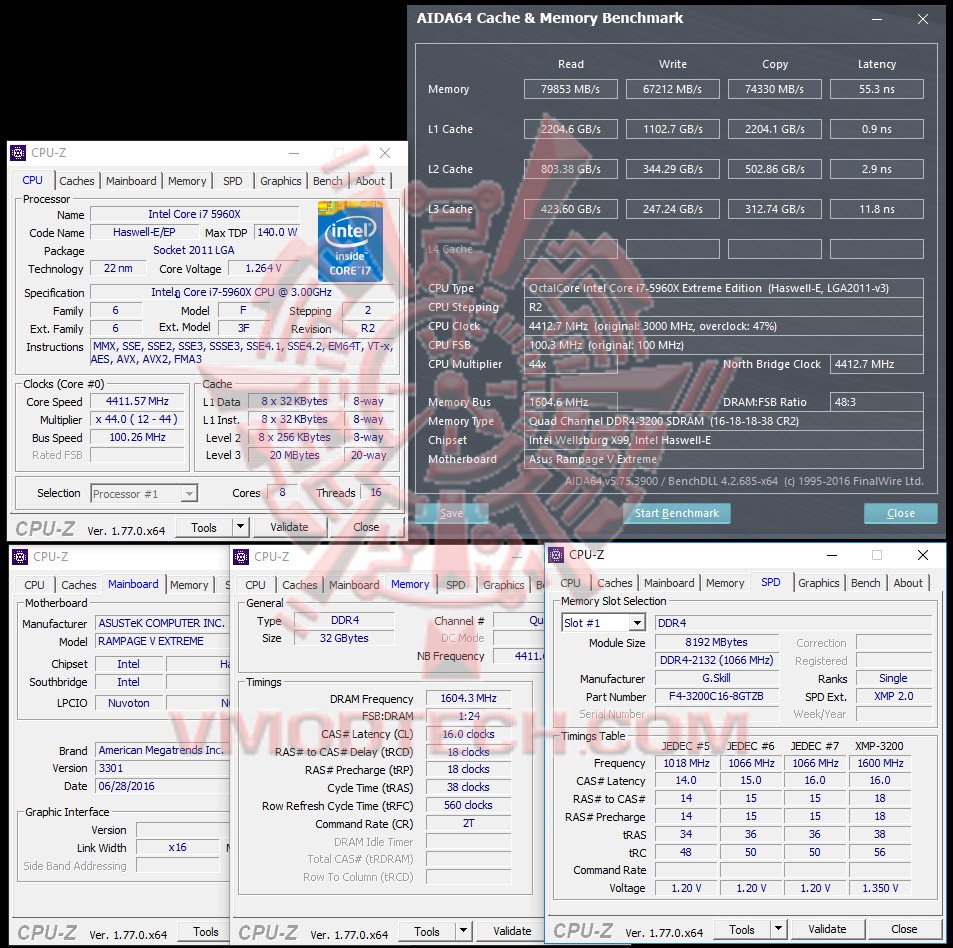Open the Tools dropdown arrow in the CPU tab window
Screen dimensions: 953x948
tap(241, 527)
